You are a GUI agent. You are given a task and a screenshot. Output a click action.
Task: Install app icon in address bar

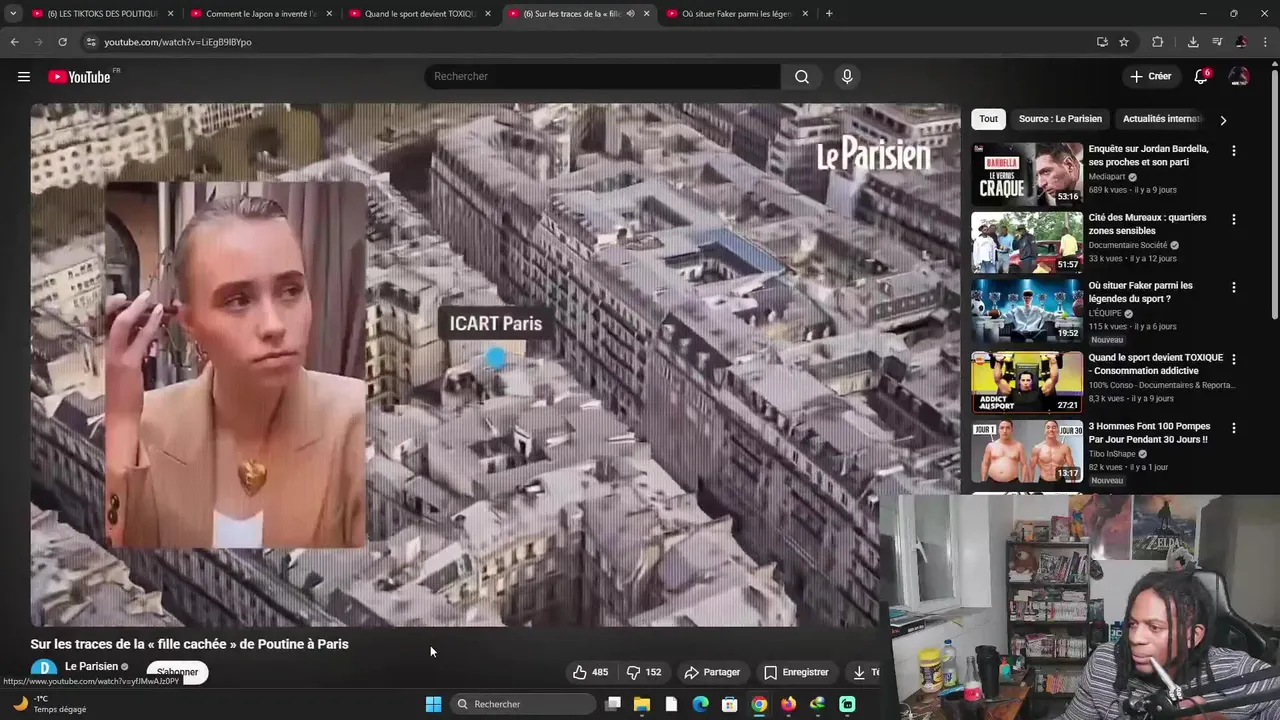1102,42
